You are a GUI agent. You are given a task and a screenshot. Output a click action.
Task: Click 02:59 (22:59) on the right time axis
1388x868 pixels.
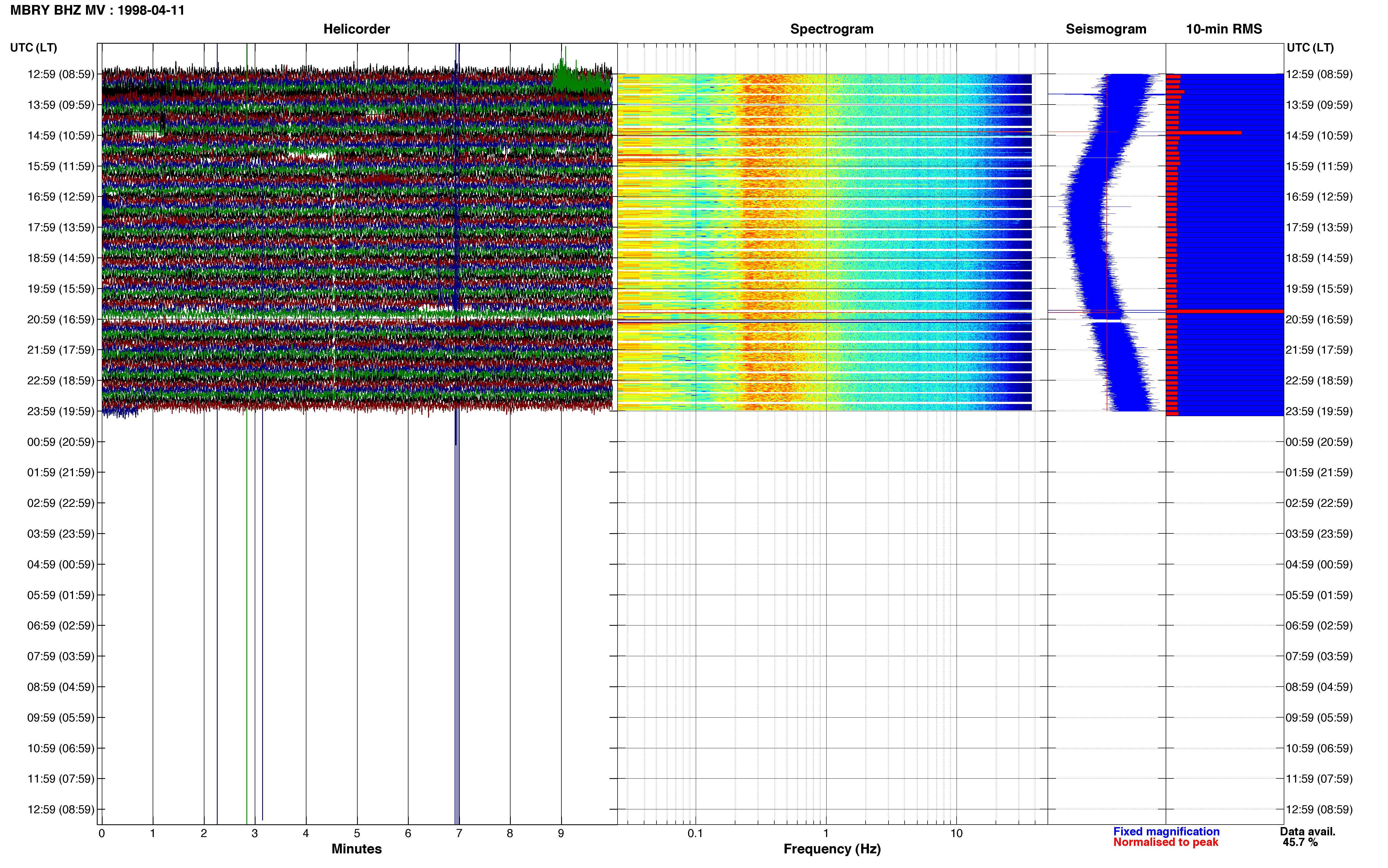(1319, 503)
